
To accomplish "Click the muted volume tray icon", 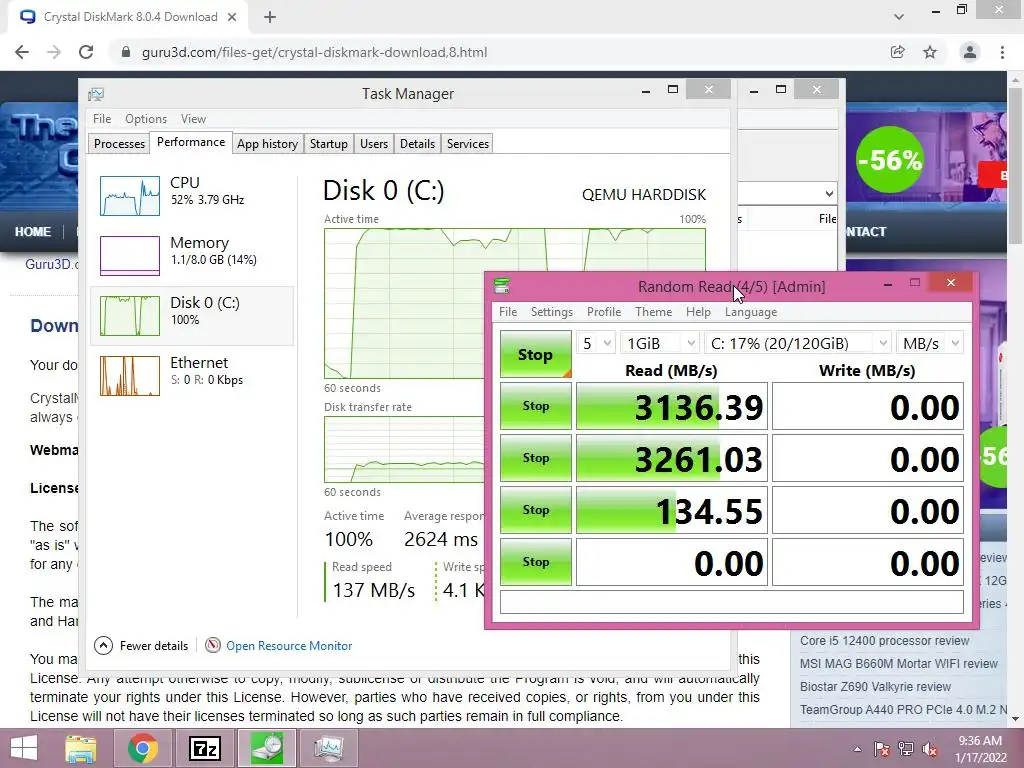I will click(x=930, y=748).
